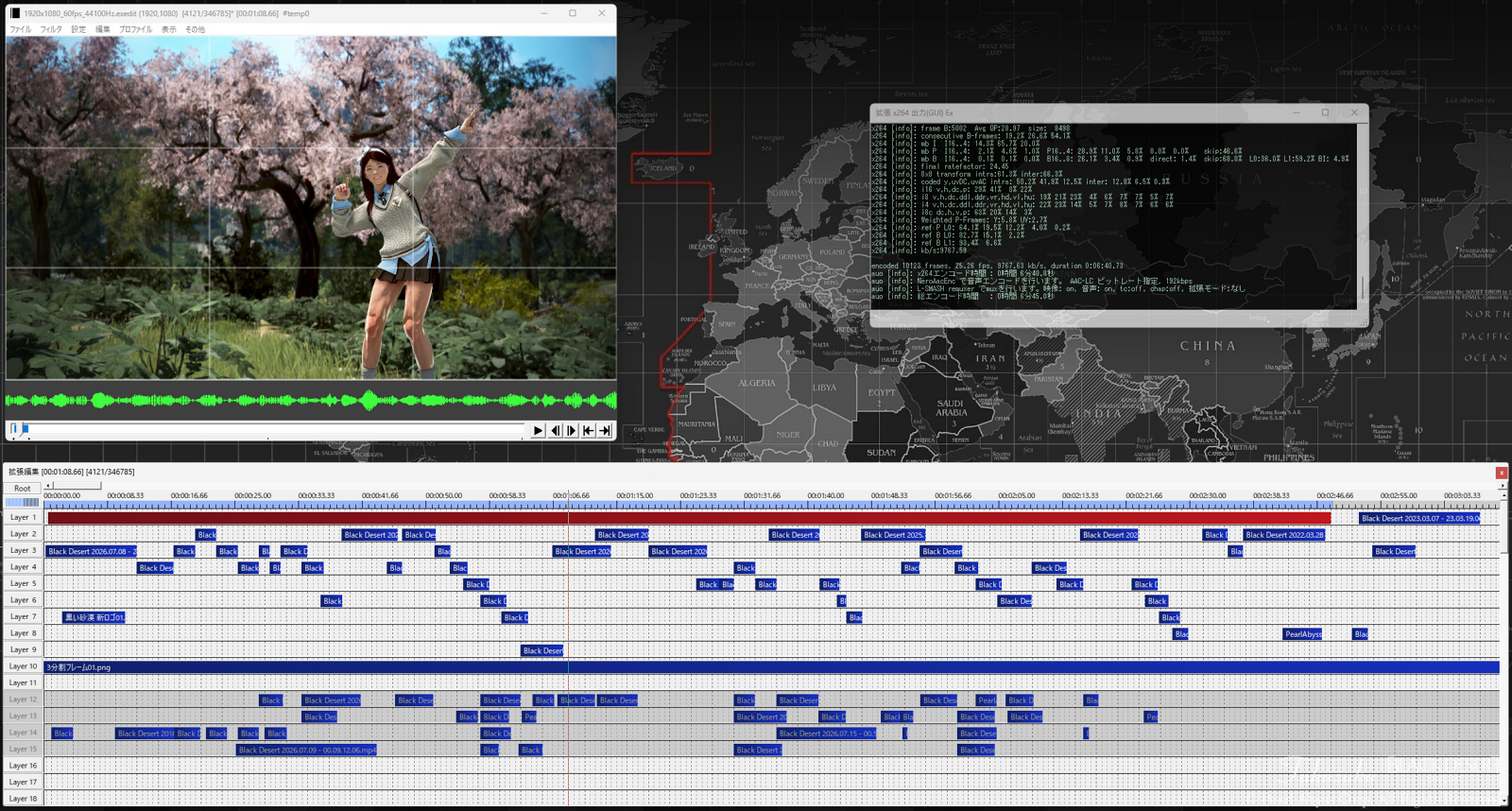Click the Root scene button
Image resolution: width=1512 pixels, height=811 pixels.
pos(23,488)
